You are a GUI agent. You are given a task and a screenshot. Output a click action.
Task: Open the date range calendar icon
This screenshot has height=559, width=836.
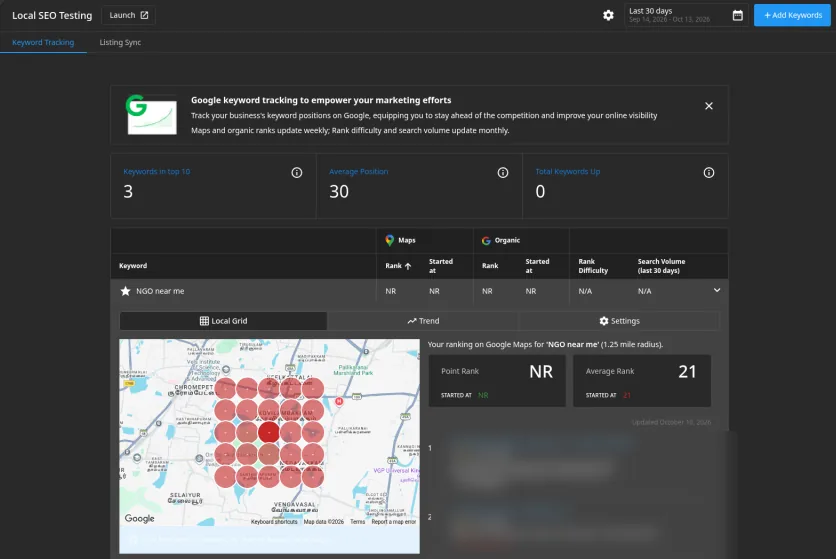737,15
